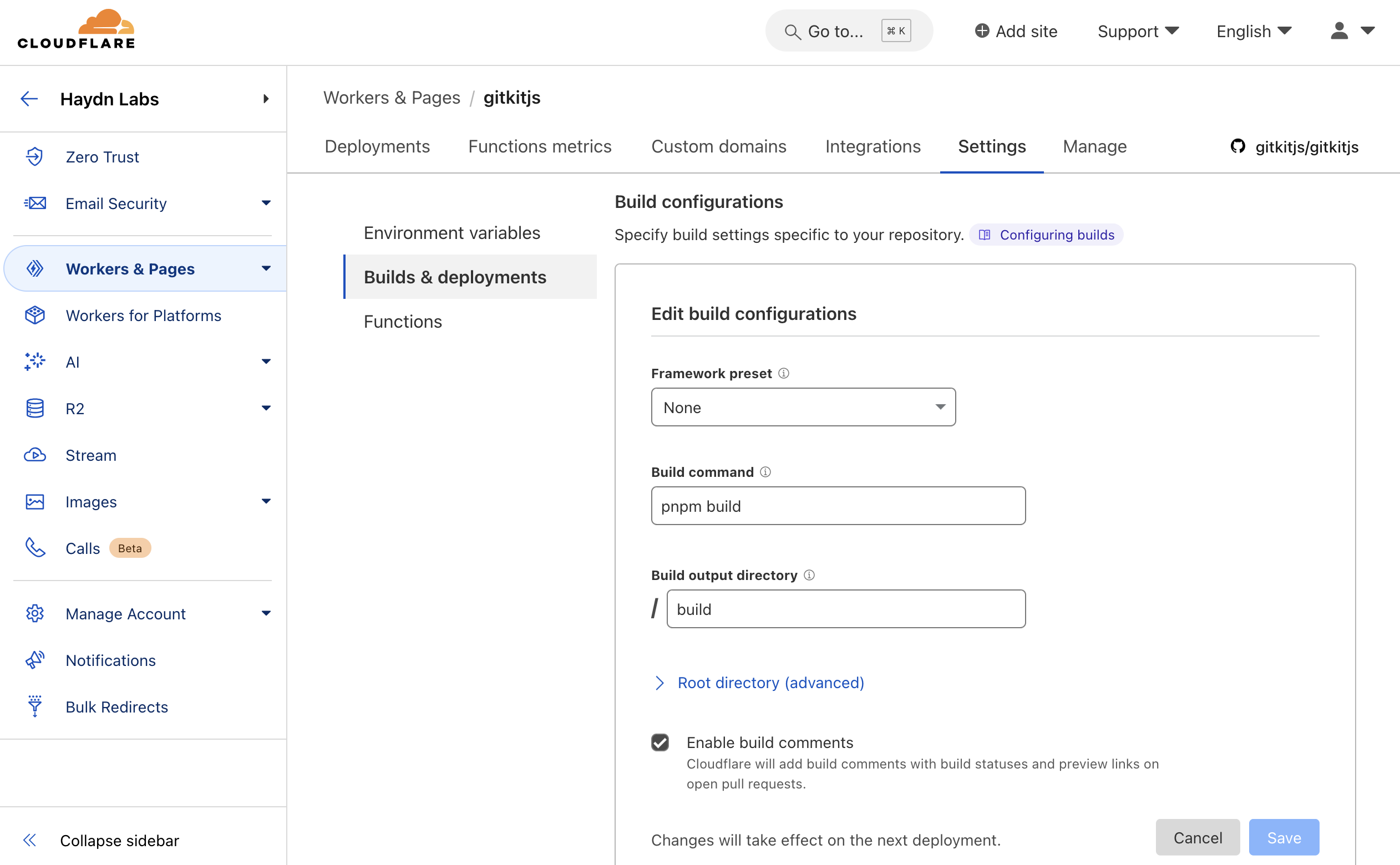Viewport: 1400px width, 865px height.
Task: Click the Framework preset info icon
Action: pos(784,373)
